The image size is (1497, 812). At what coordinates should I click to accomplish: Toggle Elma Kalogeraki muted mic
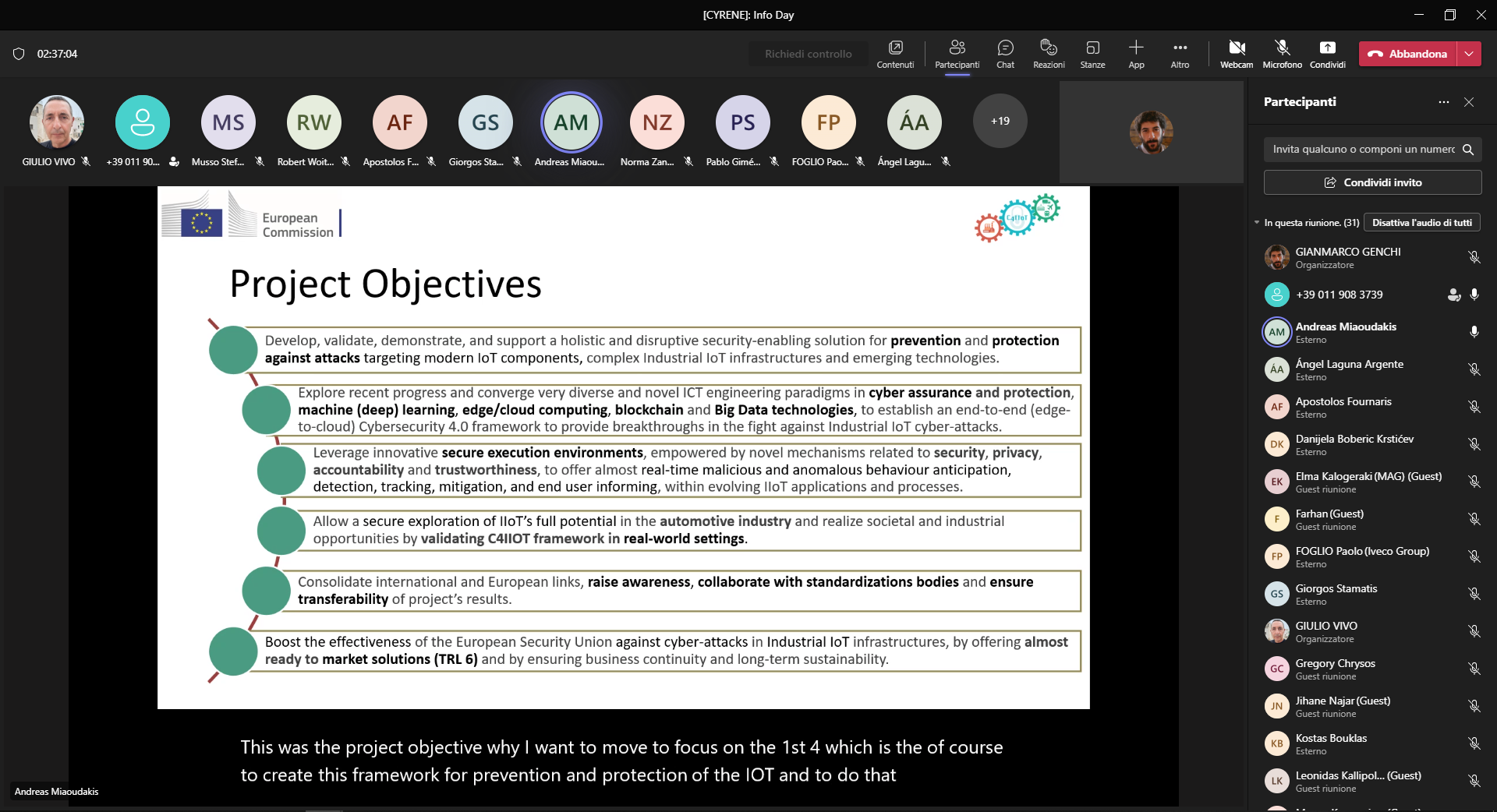(1474, 482)
